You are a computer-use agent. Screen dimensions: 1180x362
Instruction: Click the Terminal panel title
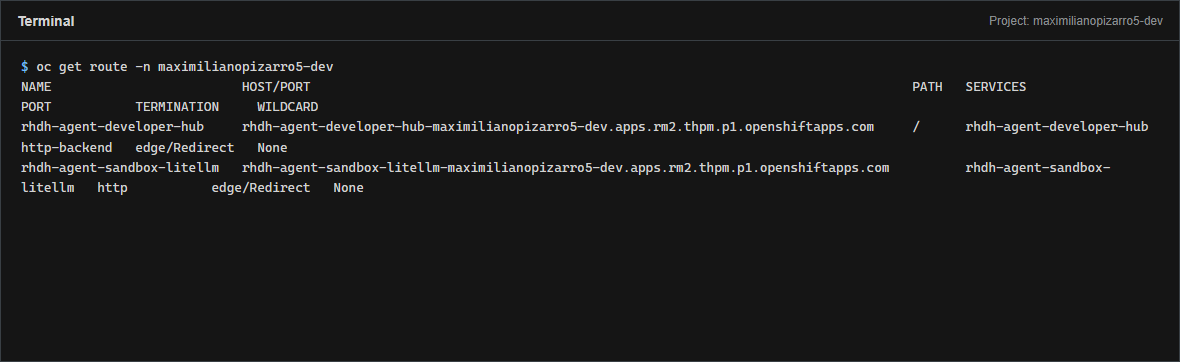(46, 21)
